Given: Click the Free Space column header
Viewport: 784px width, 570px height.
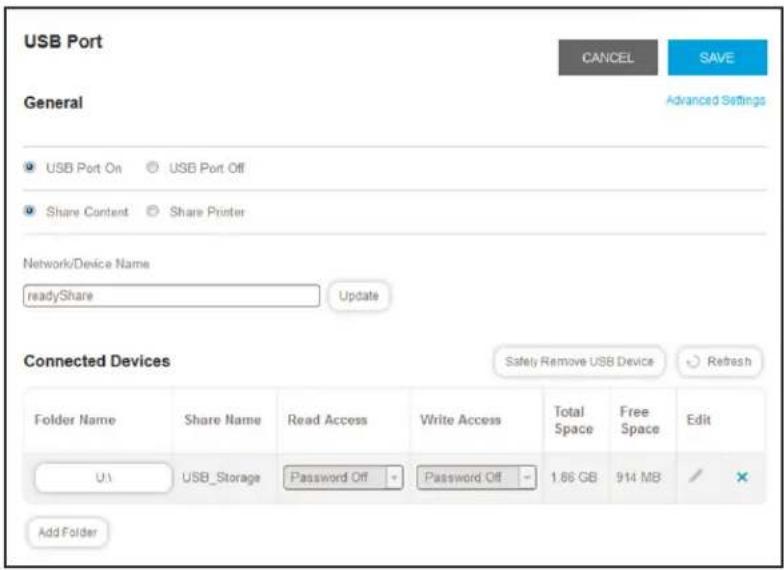Looking at the screenshot, I should pos(640,420).
